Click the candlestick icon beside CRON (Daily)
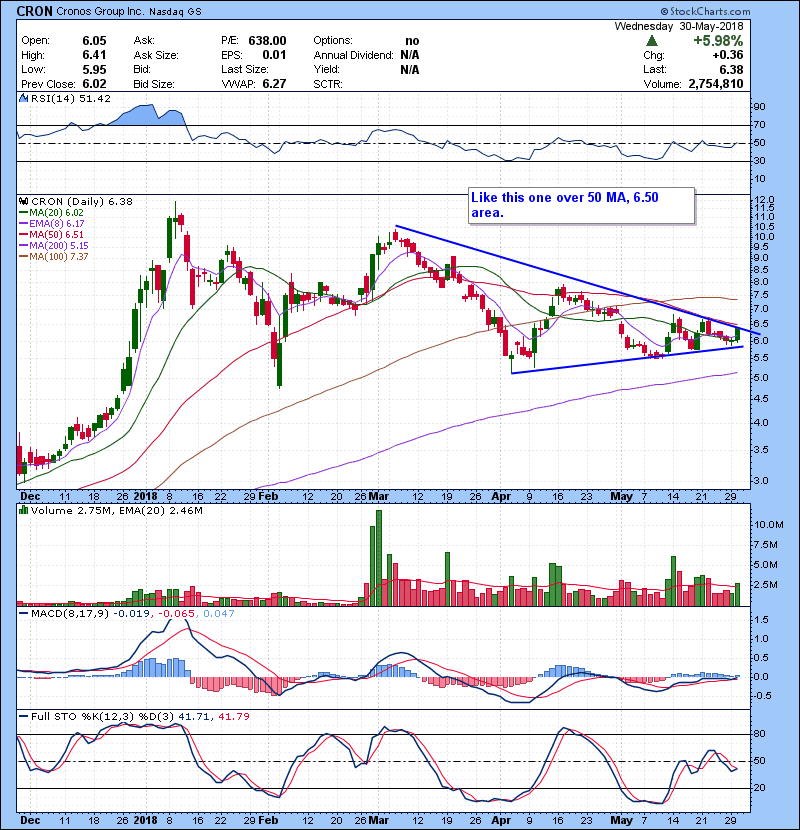This screenshot has width=800, height=830. coord(24,201)
